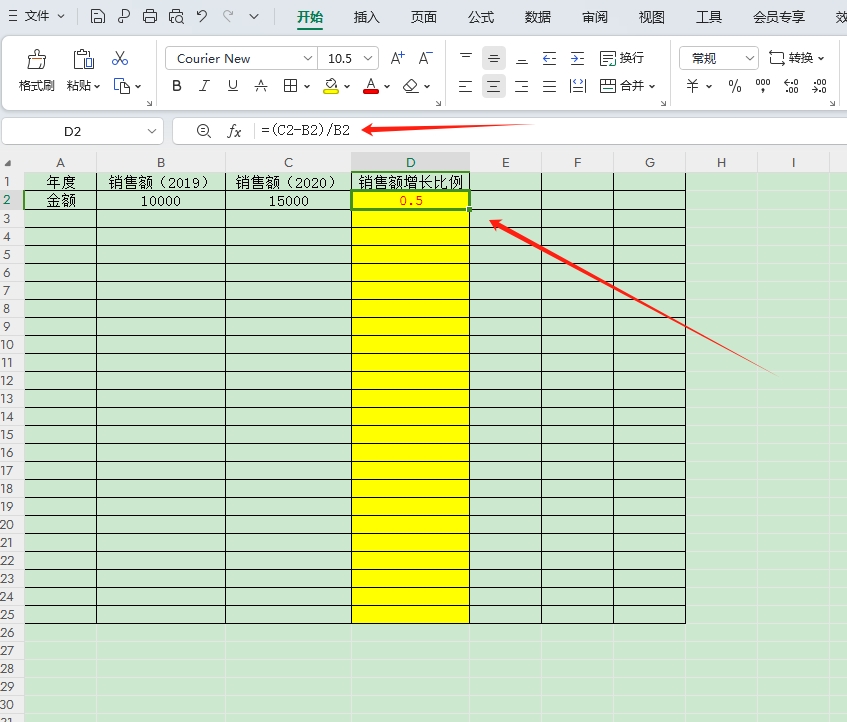Increase decimal places icon
This screenshot has width=847, height=722.
point(791,86)
